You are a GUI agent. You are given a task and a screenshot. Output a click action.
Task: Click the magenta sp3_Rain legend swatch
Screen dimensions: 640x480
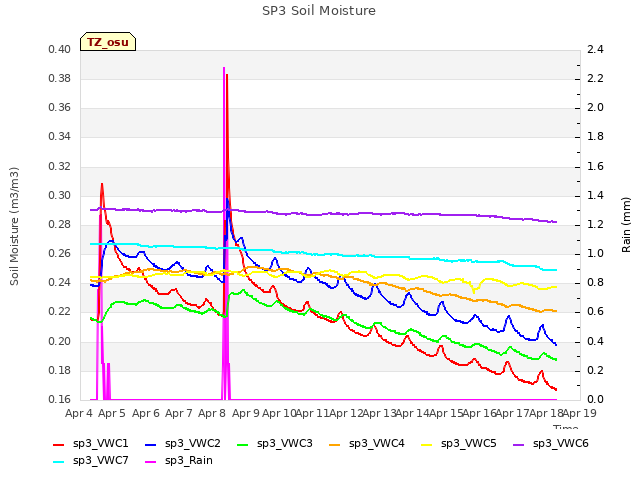point(151,462)
